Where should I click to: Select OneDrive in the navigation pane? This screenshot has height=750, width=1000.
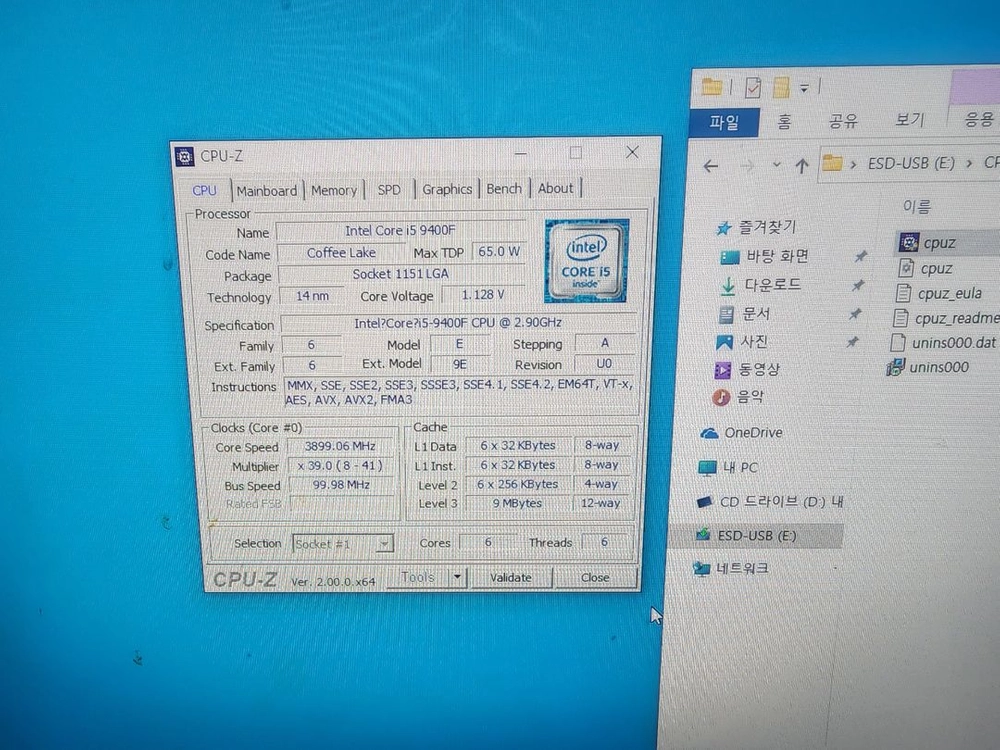pos(741,433)
